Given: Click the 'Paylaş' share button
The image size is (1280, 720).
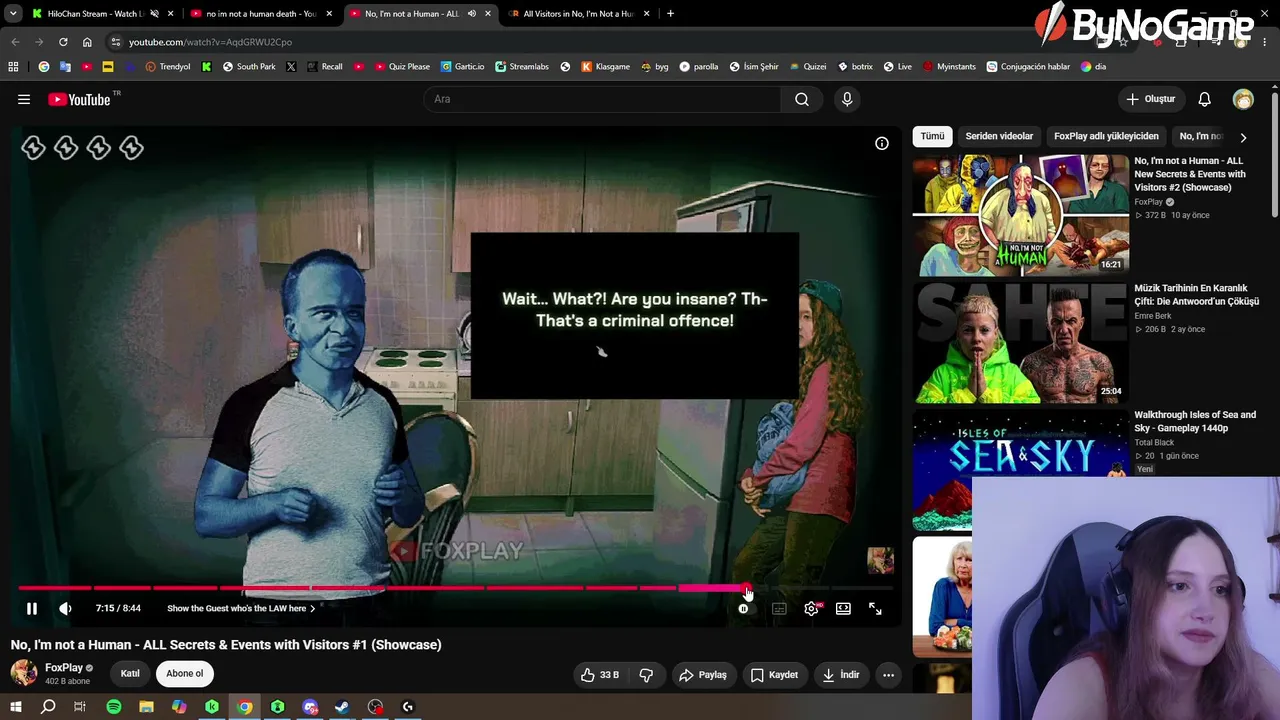Looking at the screenshot, I should click(703, 675).
